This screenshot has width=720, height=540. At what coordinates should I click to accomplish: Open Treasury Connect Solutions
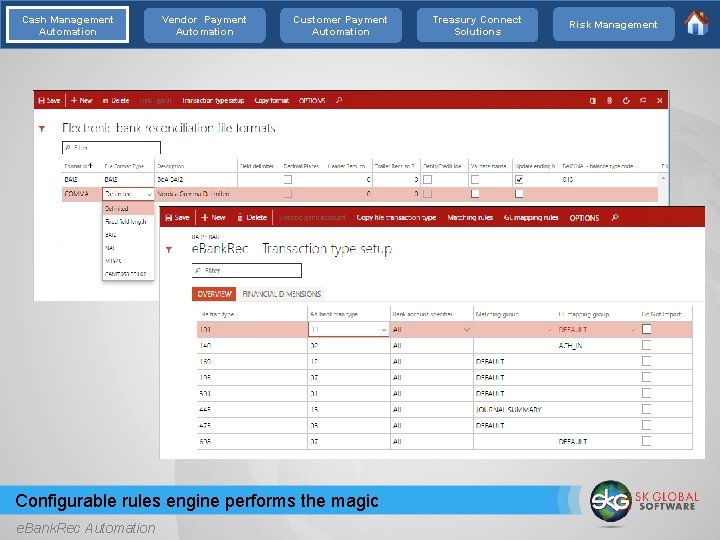477,25
